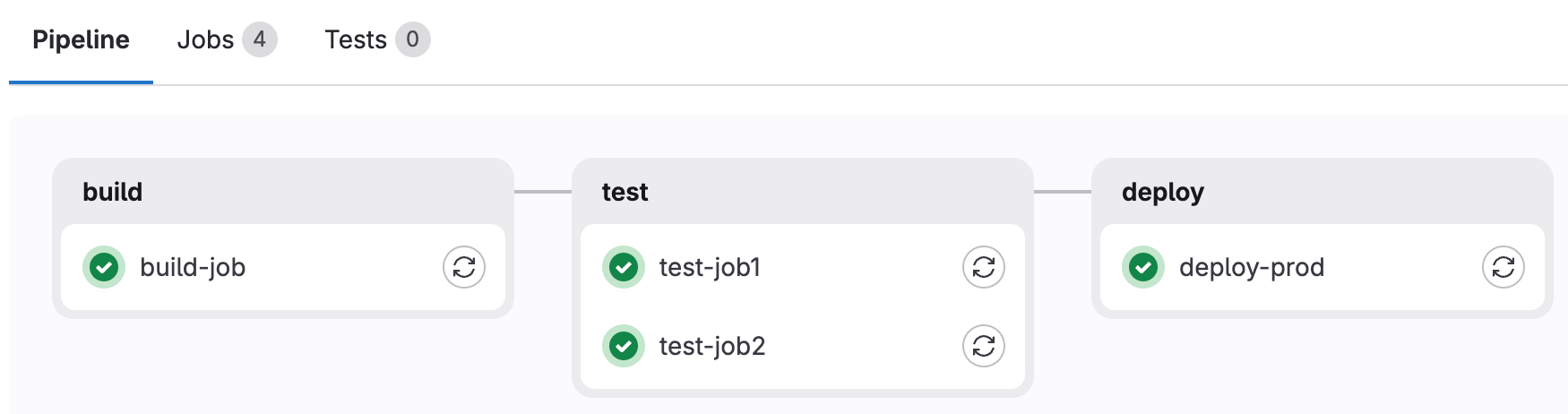Click the retry icon for test-job2
The width and height of the screenshot is (1568, 414).
coord(984,346)
